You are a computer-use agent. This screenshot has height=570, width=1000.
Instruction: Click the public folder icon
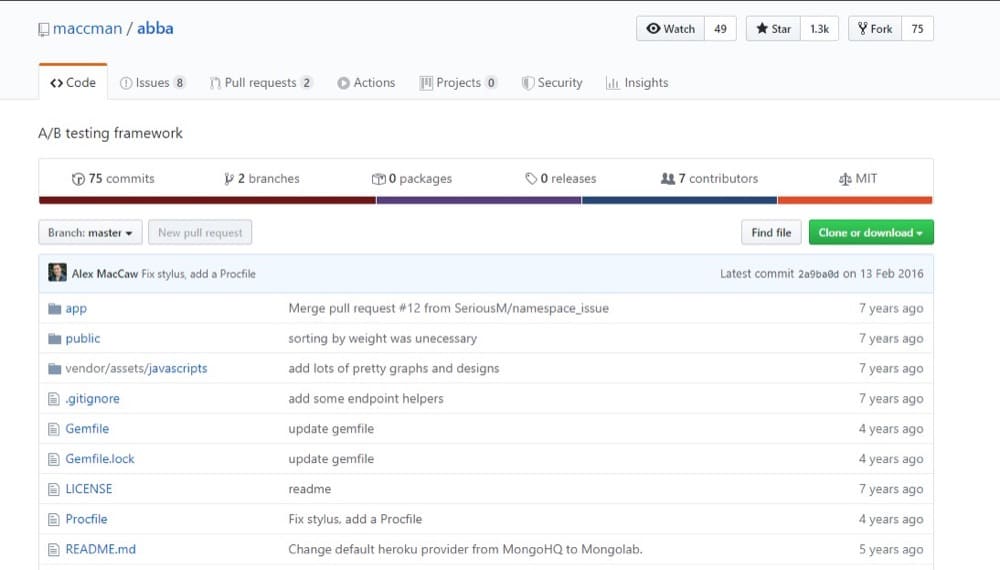point(55,339)
